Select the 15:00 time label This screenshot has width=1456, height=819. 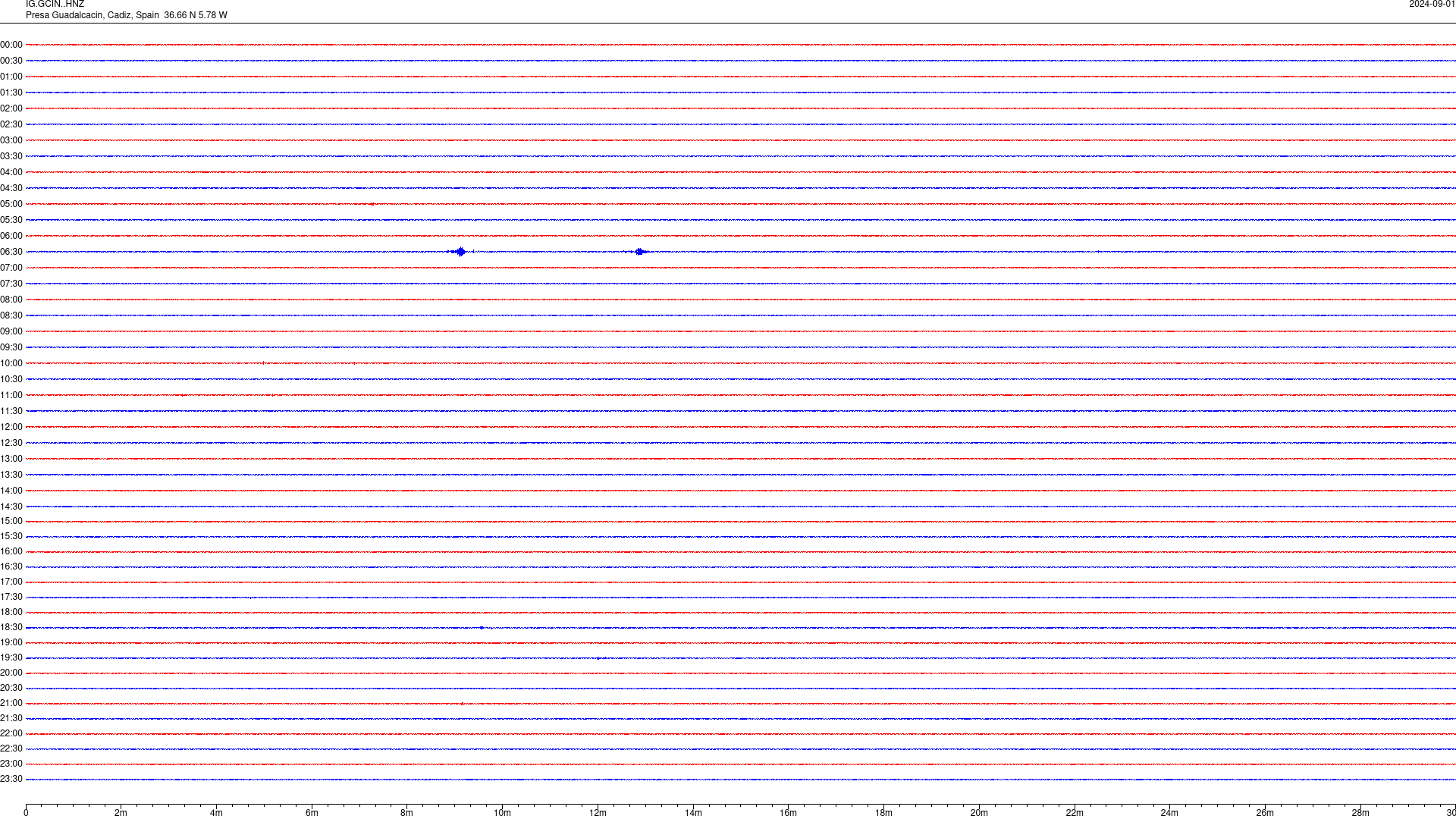pos(11,521)
